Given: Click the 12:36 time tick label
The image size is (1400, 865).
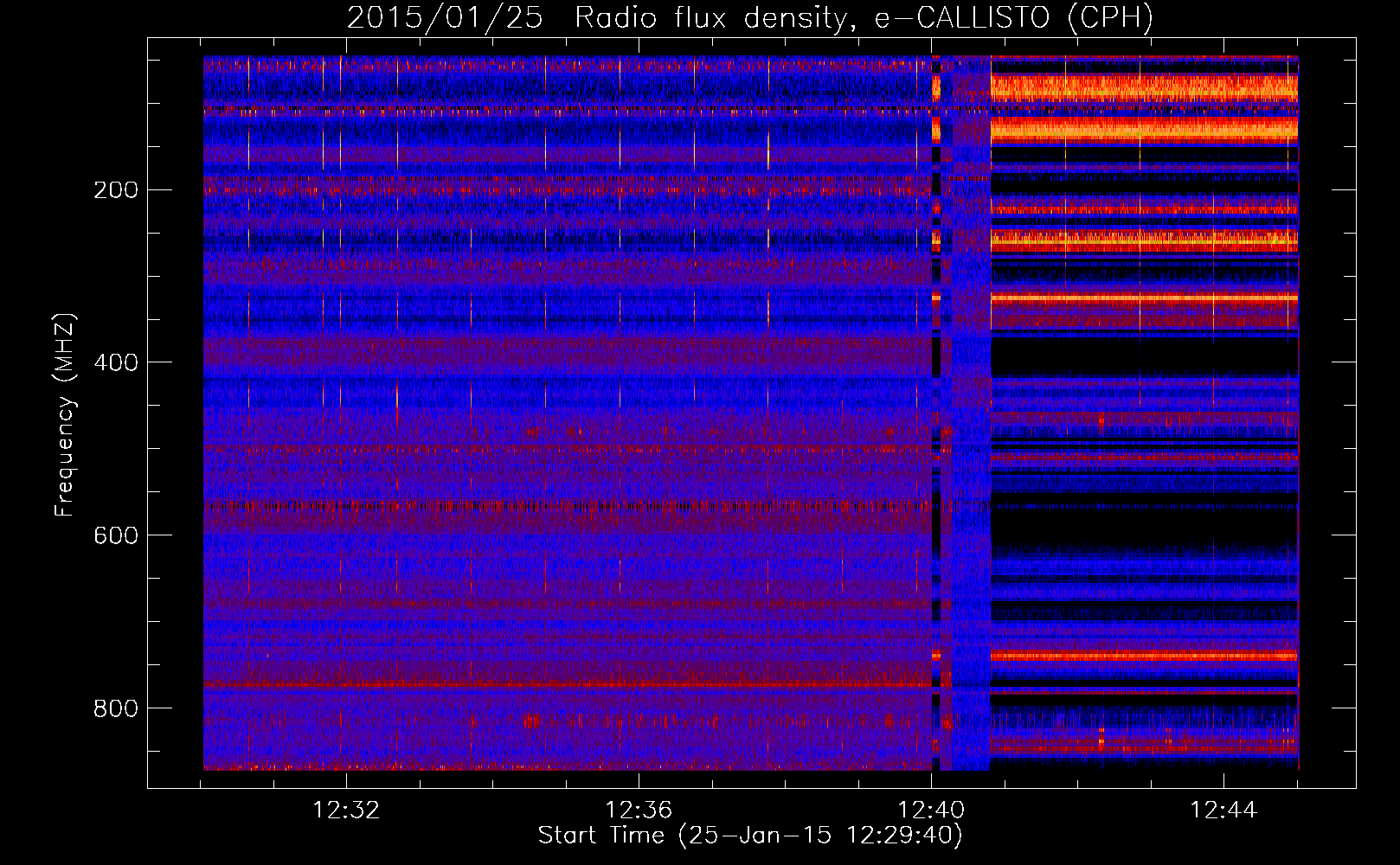Looking at the screenshot, I should coord(639,811).
